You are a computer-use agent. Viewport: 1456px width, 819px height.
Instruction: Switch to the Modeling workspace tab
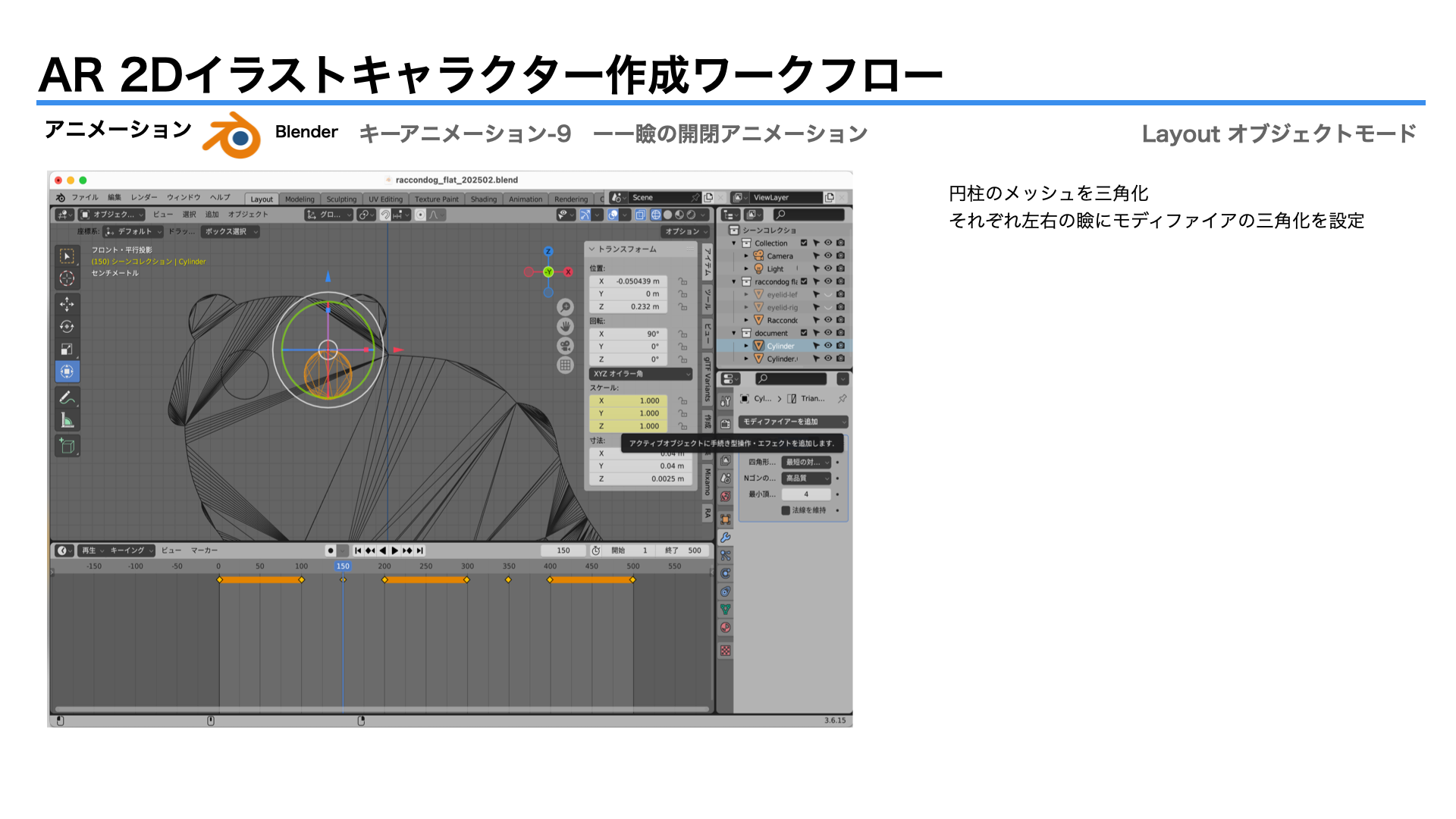pos(300,199)
